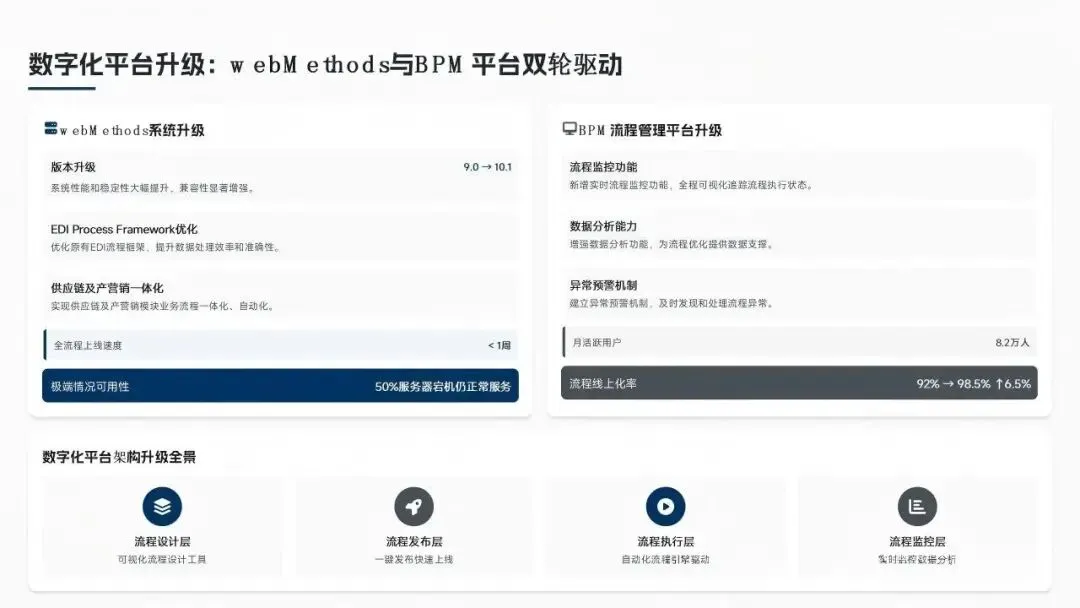Select the 月活跃用户 label
The width and height of the screenshot is (1080, 608).
(x=596, y=342)
